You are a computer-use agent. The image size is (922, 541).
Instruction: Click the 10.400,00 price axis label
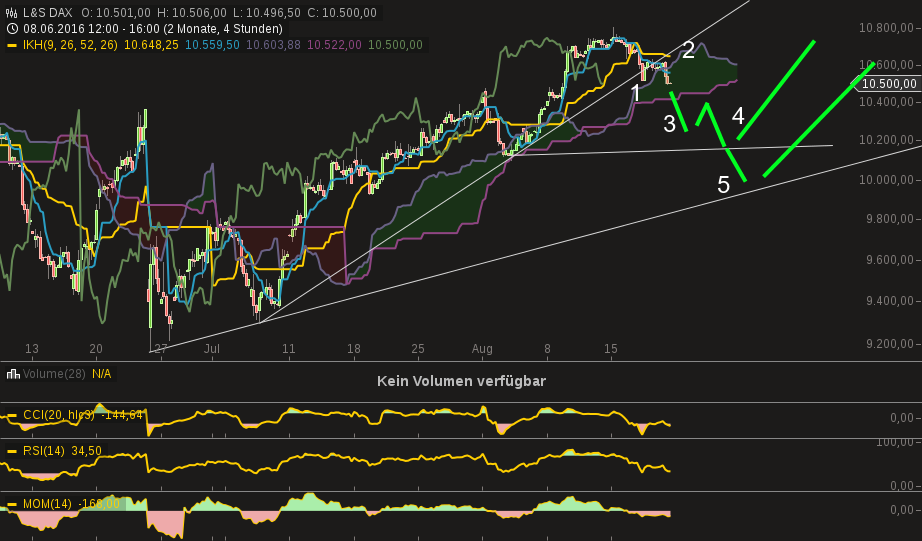tap(886, 102)
